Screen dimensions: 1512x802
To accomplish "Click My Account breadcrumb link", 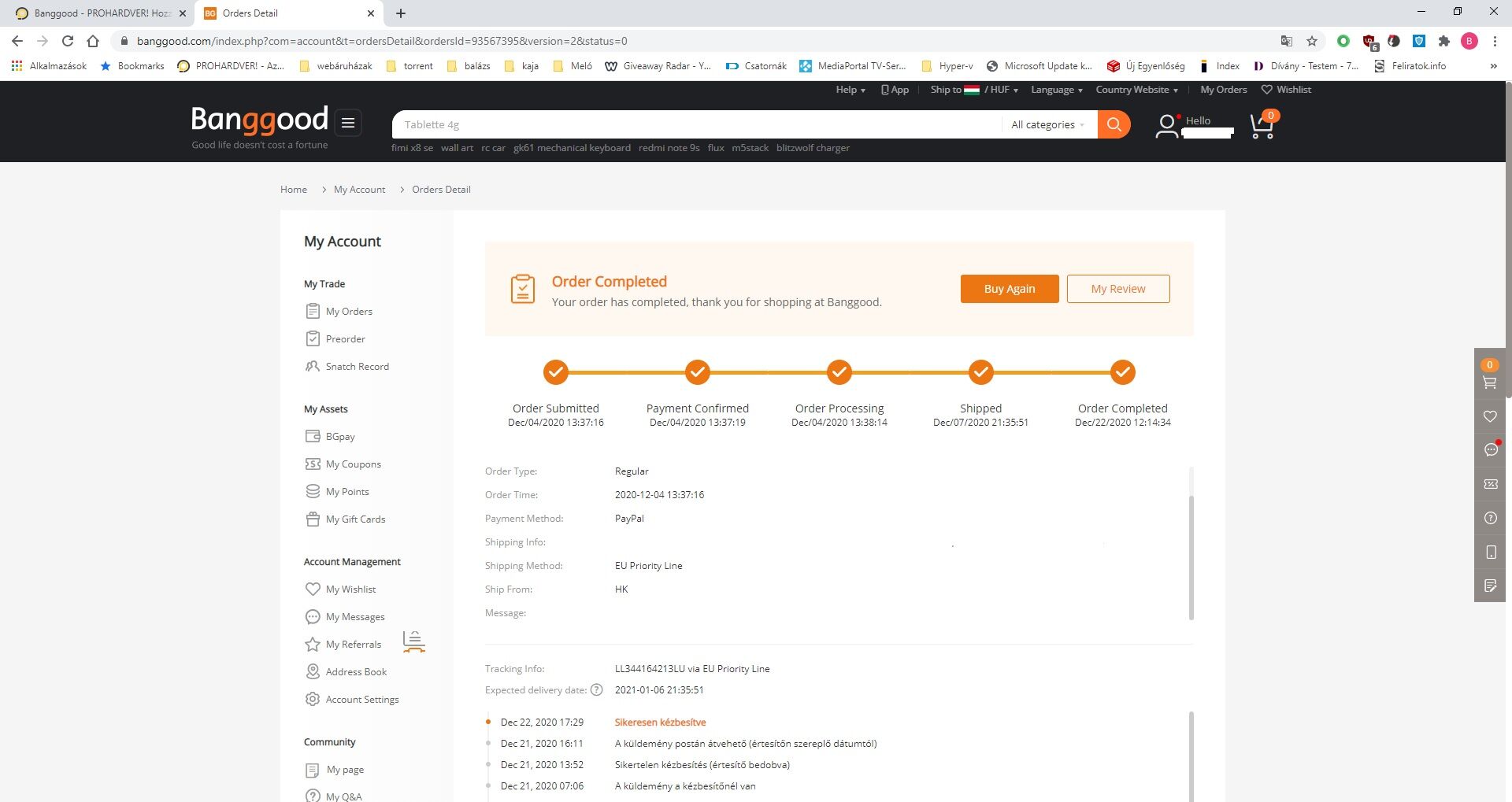I will [x=359, y=190].
